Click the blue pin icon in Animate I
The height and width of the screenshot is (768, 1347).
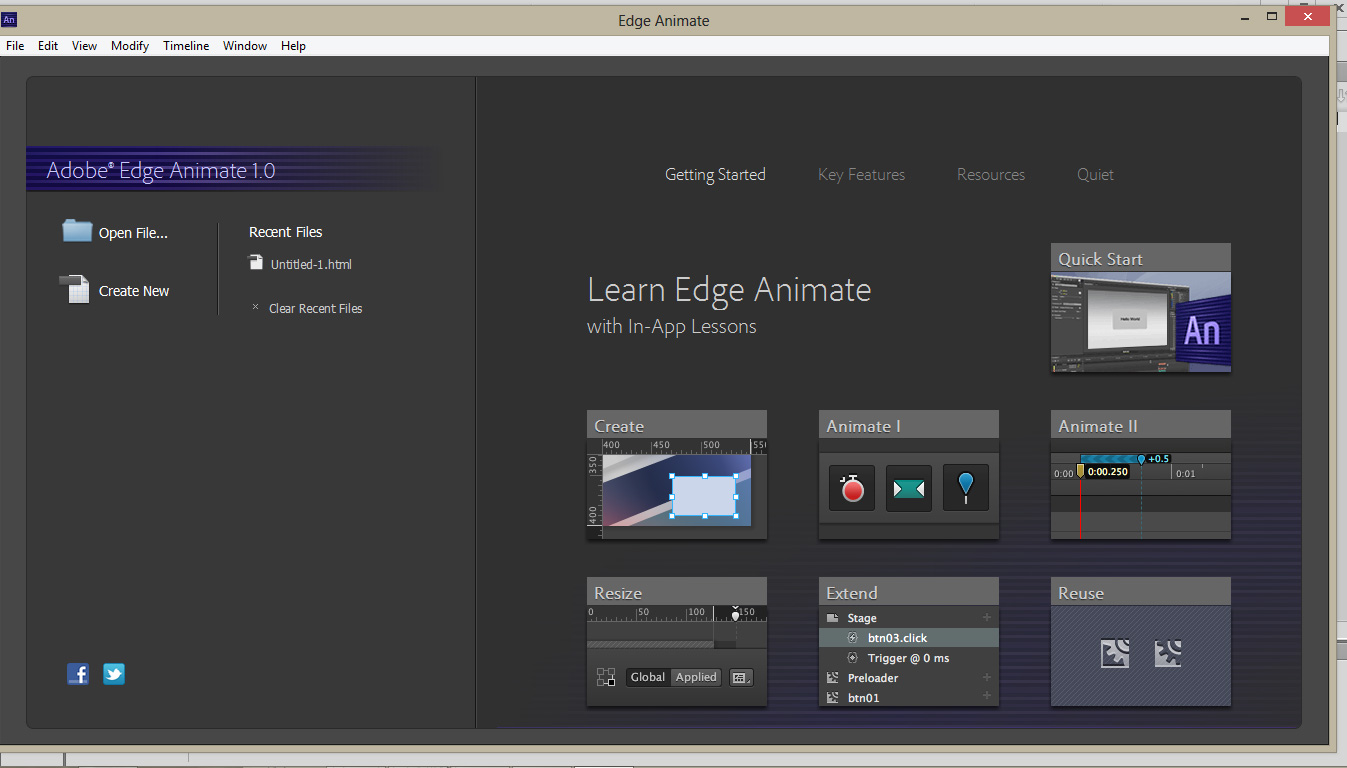tap(965, 488)
